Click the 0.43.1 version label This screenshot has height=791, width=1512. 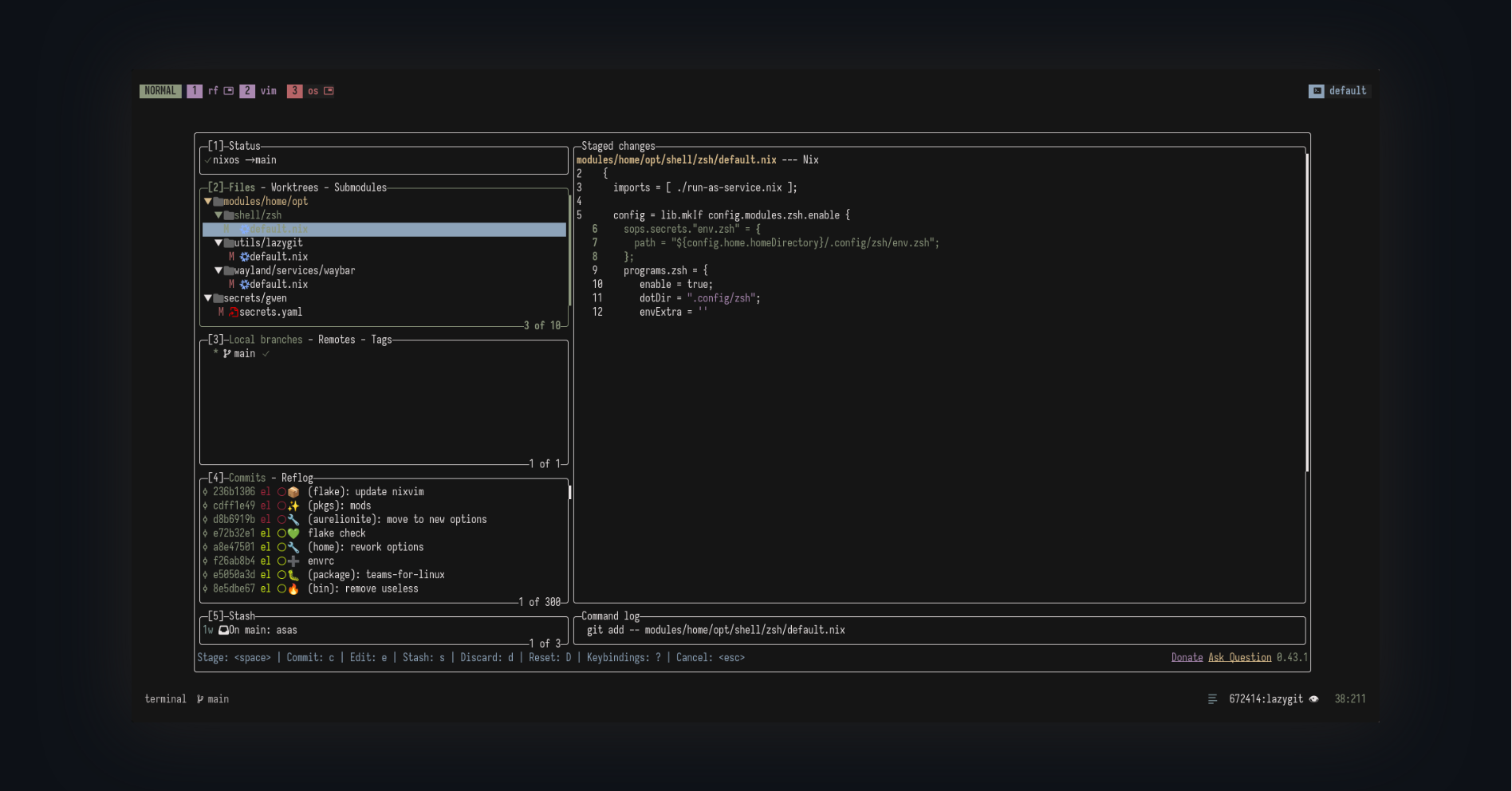(x=1292, y=658)
